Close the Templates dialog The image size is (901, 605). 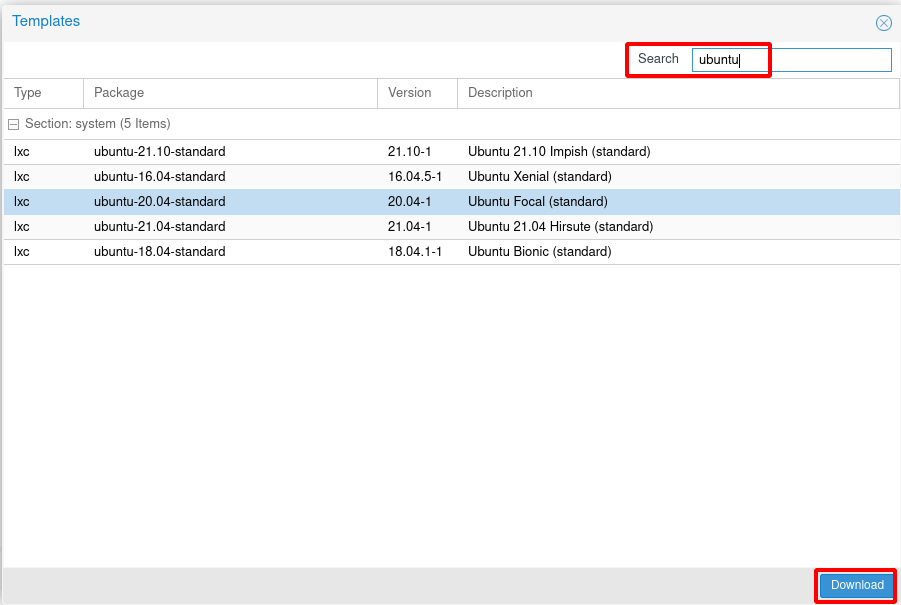[883, 23]
